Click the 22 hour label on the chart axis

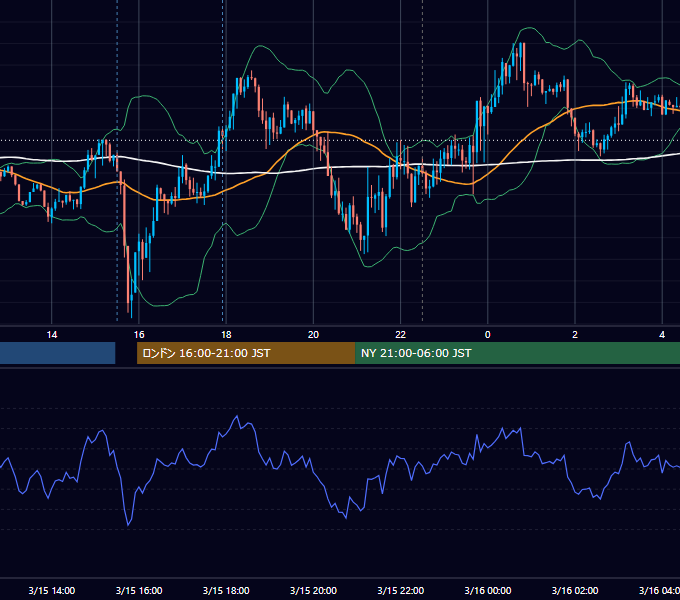[x=400, y=335]
